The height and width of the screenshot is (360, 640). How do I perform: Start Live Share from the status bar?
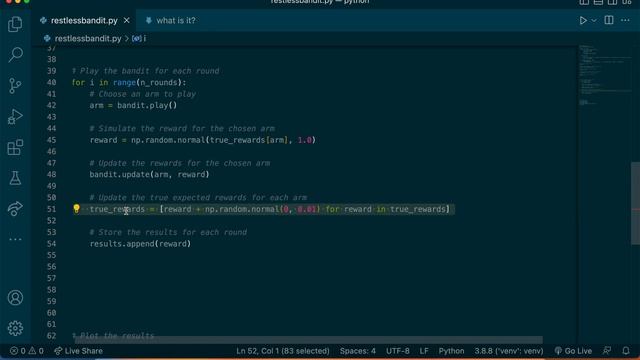point(78,351)
